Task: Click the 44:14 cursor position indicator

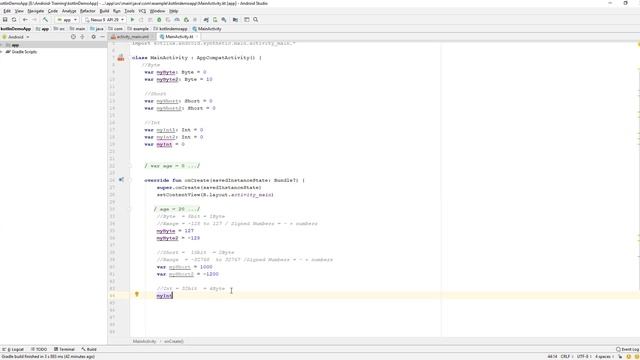Action: (x=552, y=356)
